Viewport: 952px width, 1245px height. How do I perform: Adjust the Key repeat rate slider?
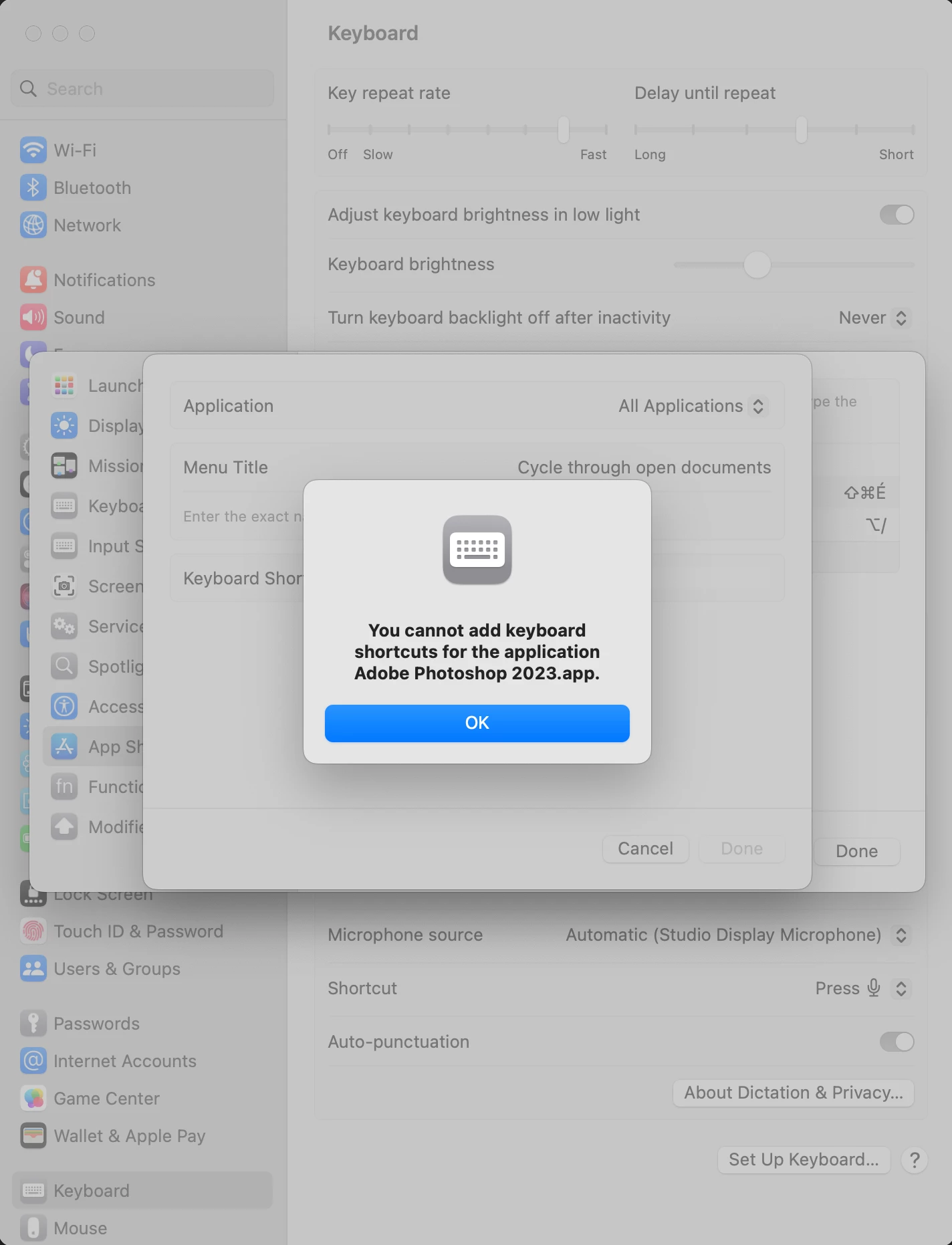click(564, 130)
